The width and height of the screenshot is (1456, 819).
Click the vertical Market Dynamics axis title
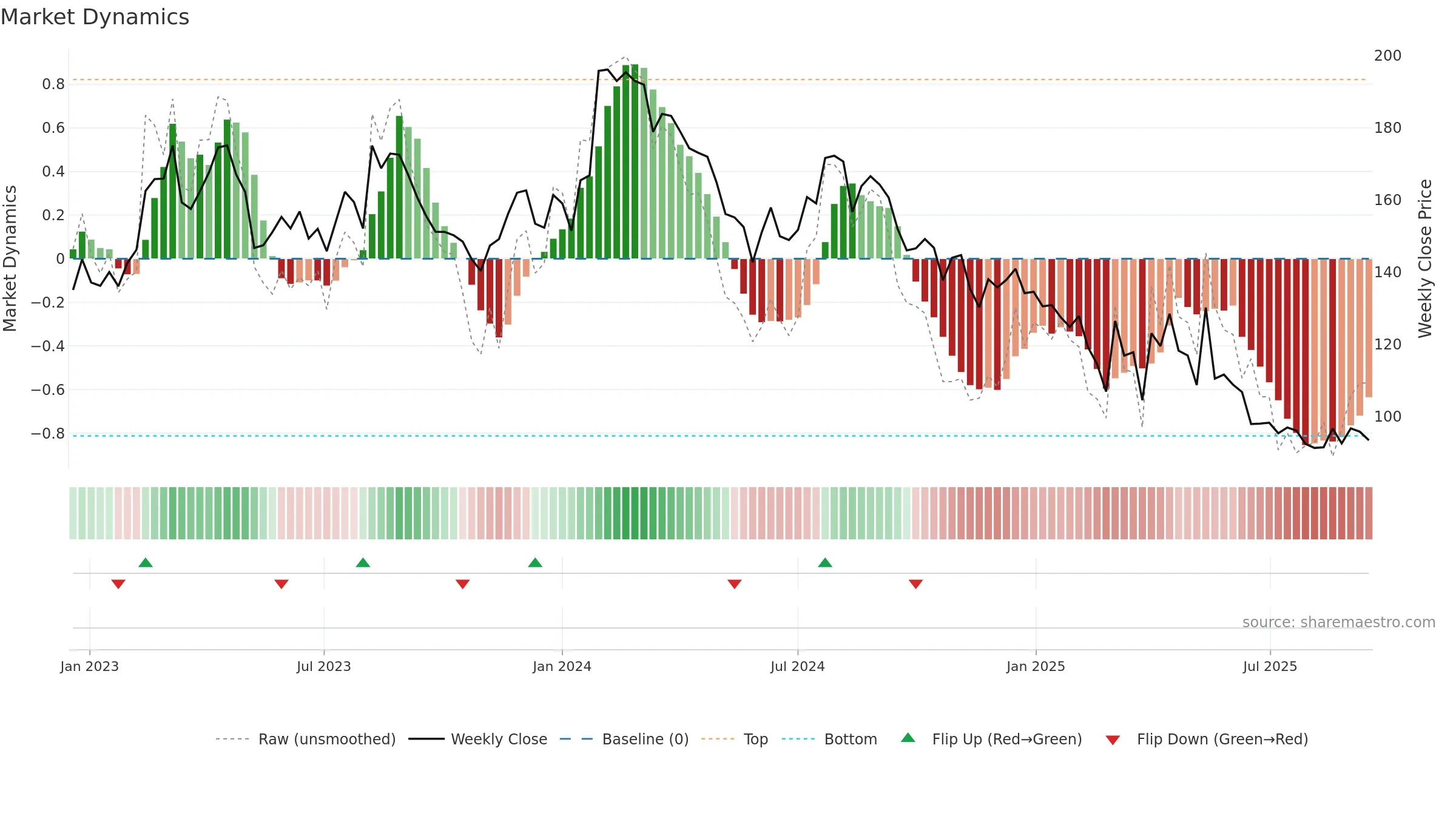[10, 258]
